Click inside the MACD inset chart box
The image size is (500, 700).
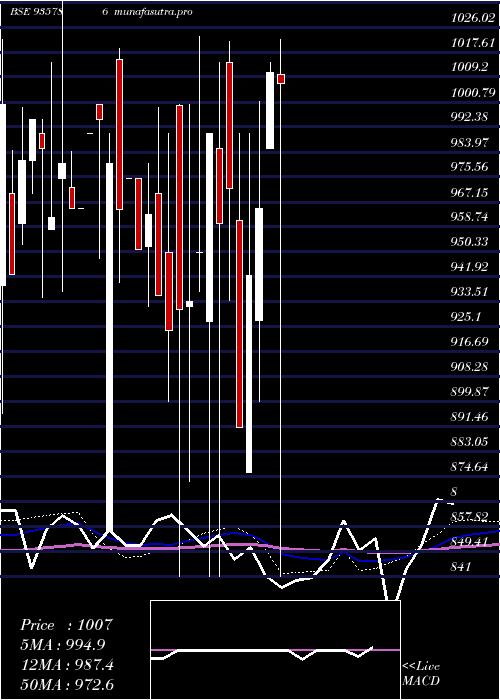click(275, 650)
